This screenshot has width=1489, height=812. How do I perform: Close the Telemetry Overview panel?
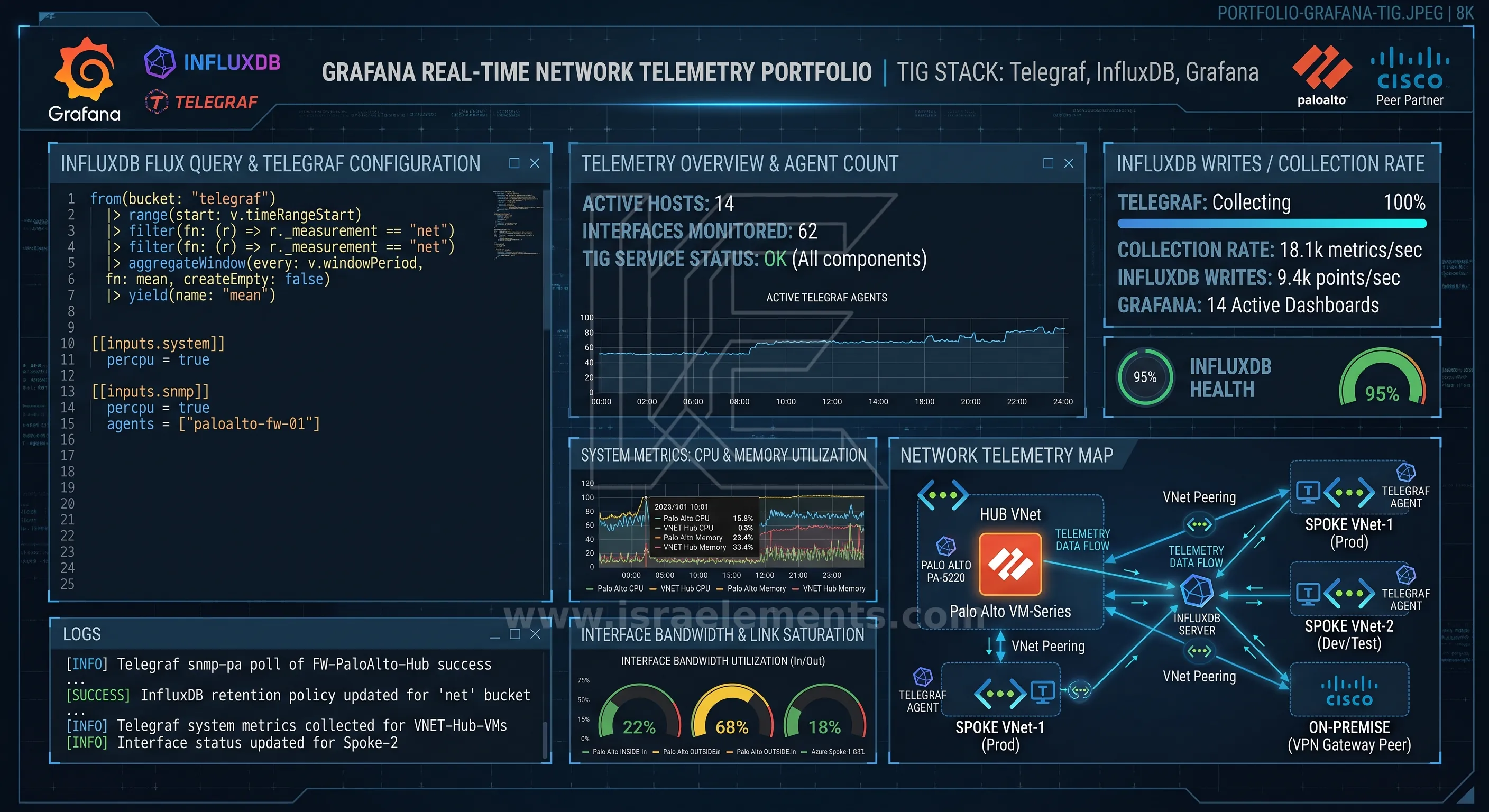pyautogui.click(x=1069, y=163)
